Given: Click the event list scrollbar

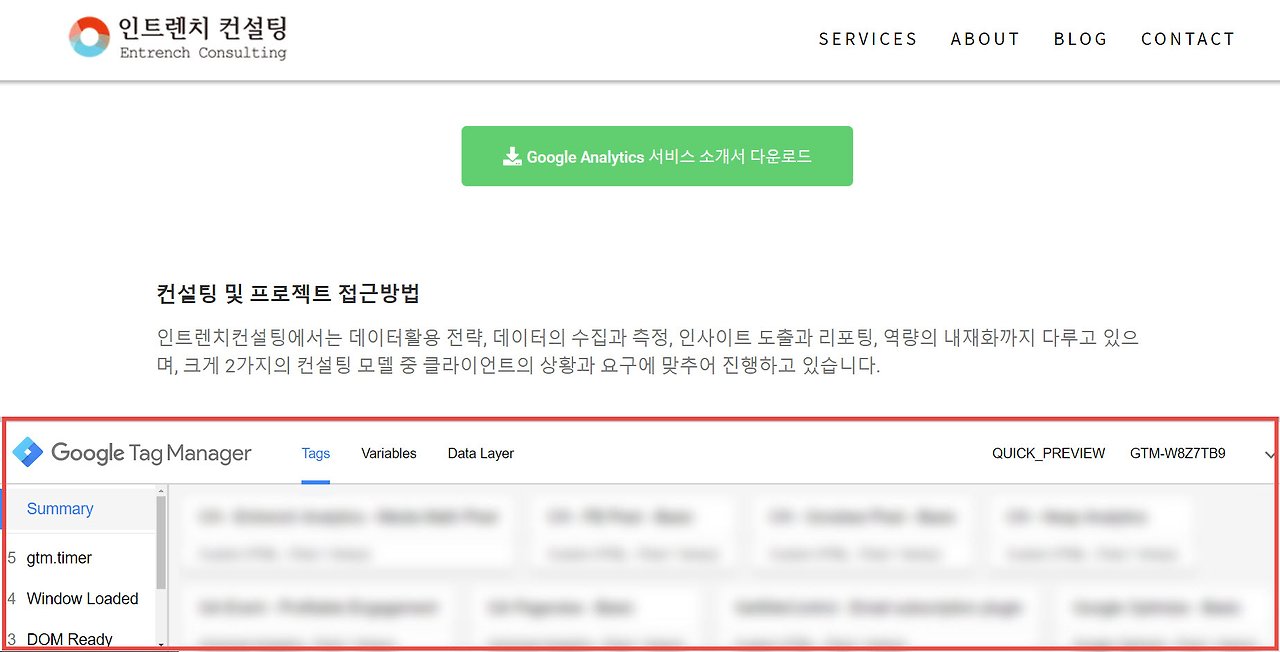Looking at the screenshot, I should click(x=161, y=541).
